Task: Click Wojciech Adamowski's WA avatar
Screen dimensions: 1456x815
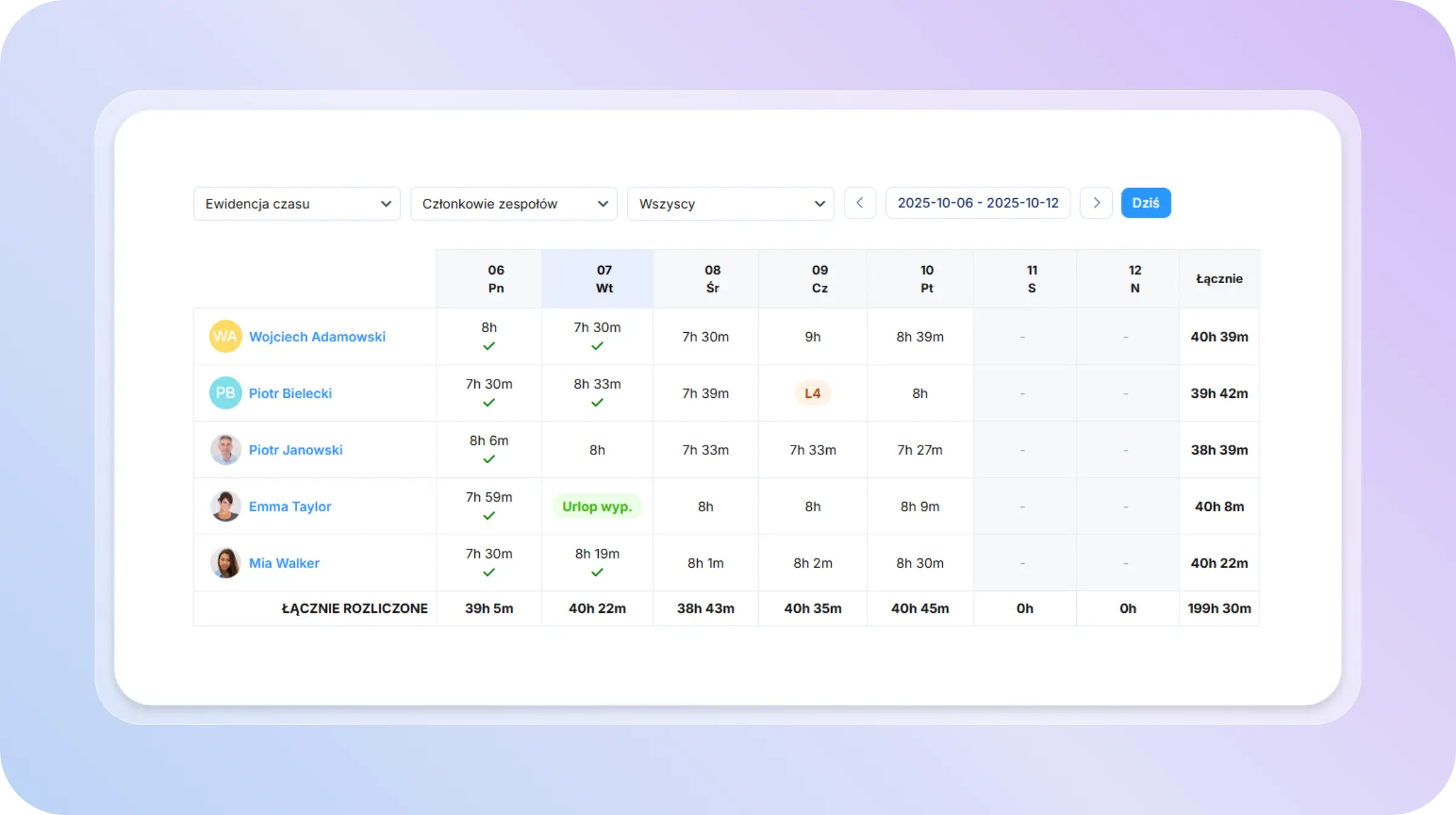Action: coord(225,337)
